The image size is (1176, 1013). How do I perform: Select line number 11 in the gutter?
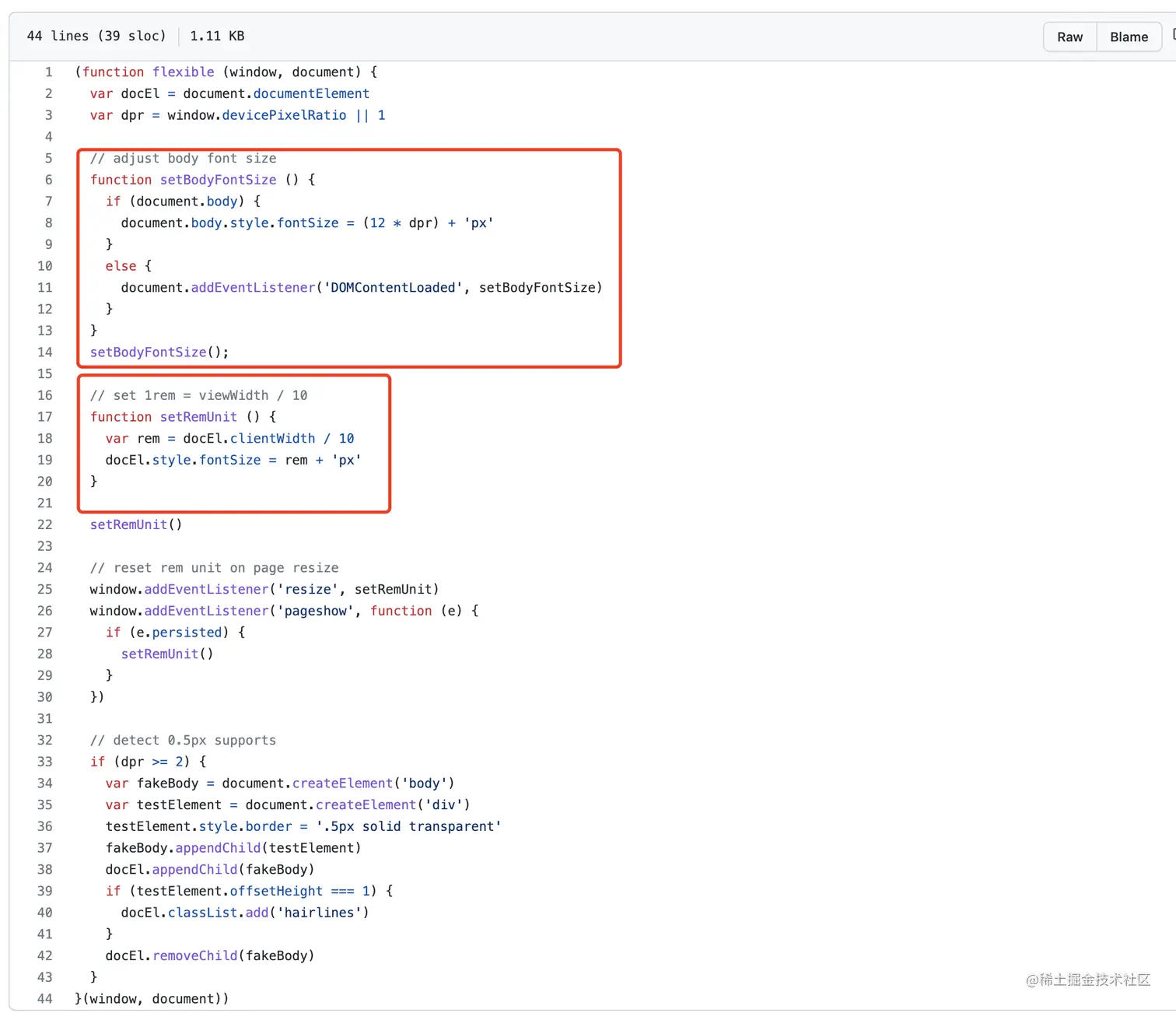(x=45, y=287)
